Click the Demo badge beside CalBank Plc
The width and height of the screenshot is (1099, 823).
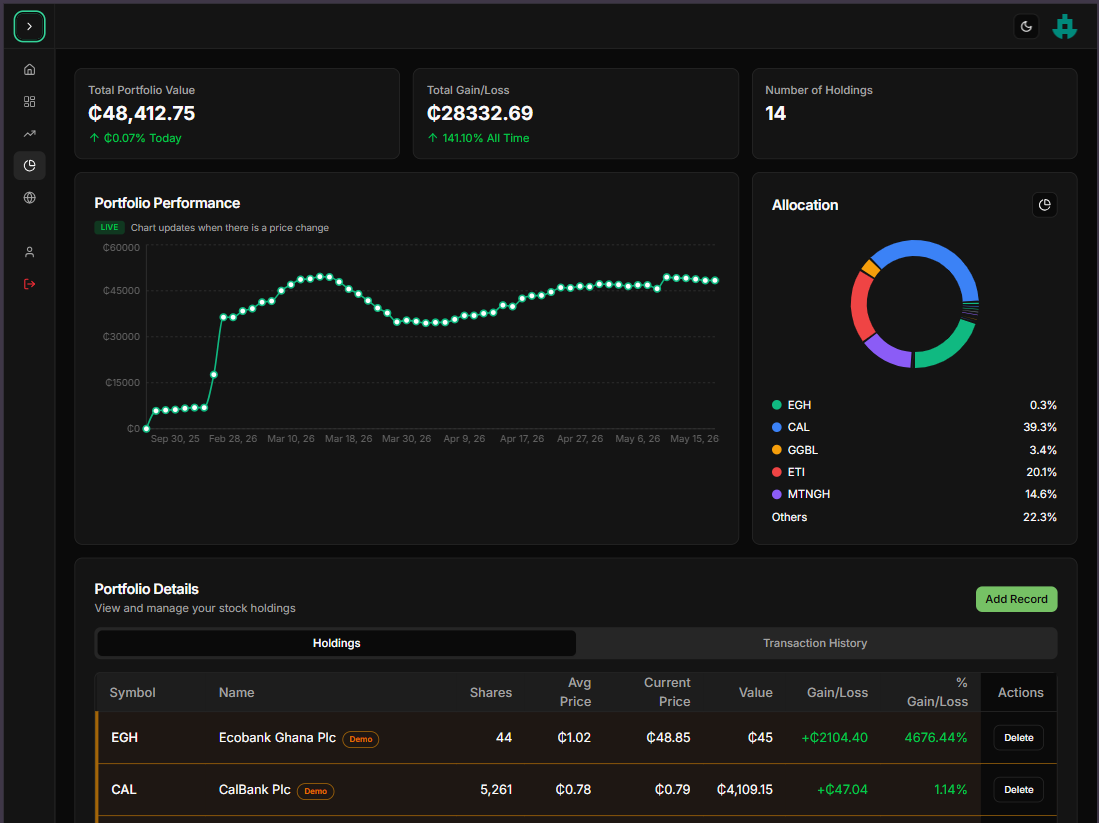coord(315,791)
